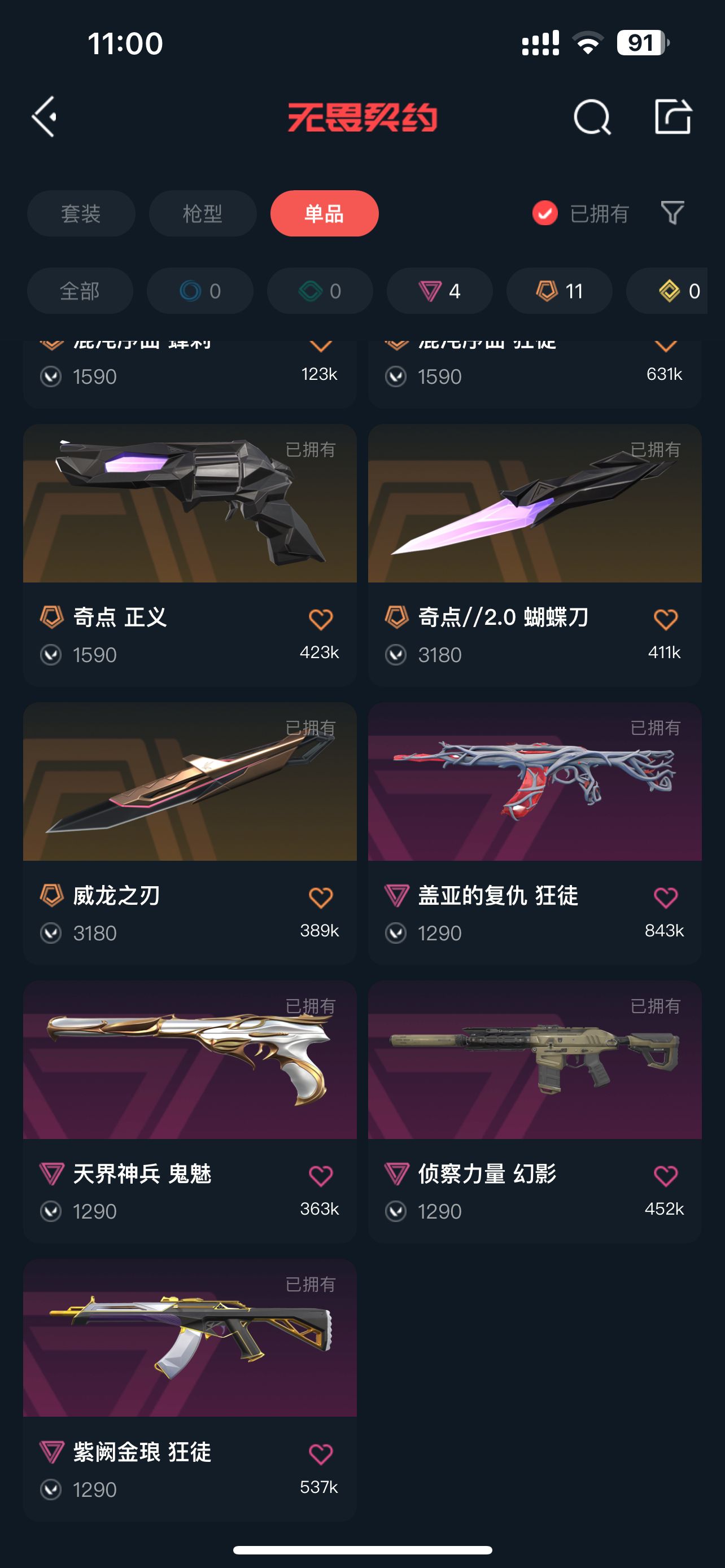This screenshot has width=725, height=1568.
Task: Tap heart on 天界神兵 鬼魅
Action: pyautogui.click(x=321, y=1176)
